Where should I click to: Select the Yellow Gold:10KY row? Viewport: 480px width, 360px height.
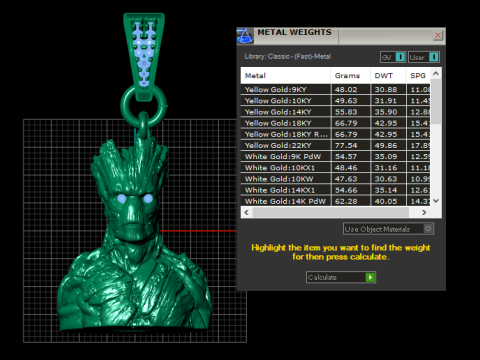click(x=336, y=101)
